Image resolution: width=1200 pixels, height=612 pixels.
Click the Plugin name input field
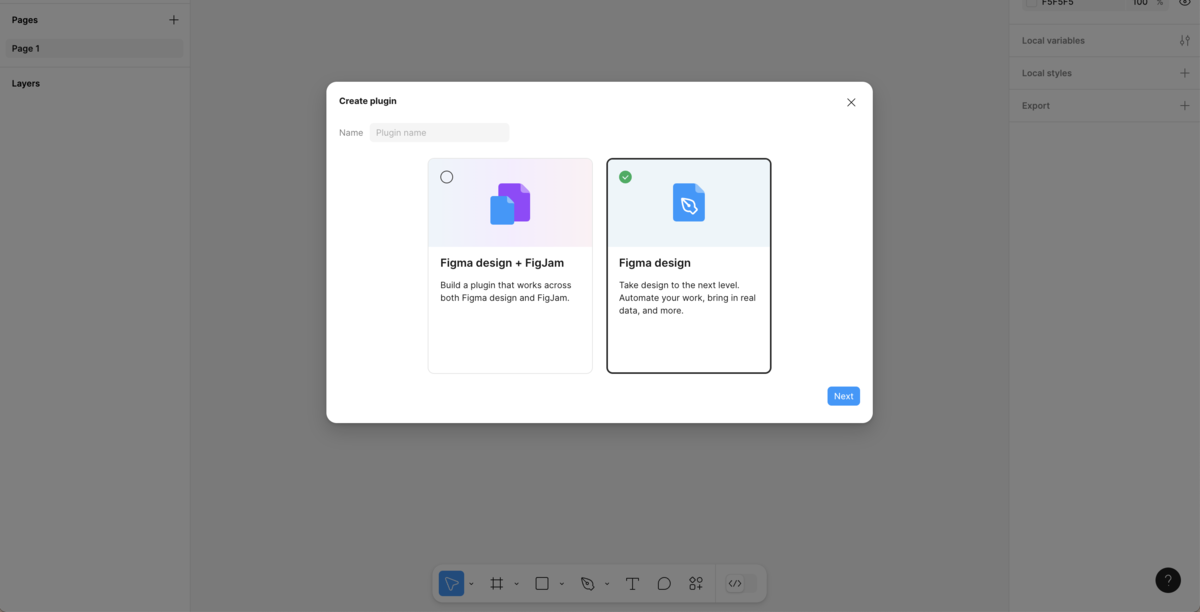point(440,132)
